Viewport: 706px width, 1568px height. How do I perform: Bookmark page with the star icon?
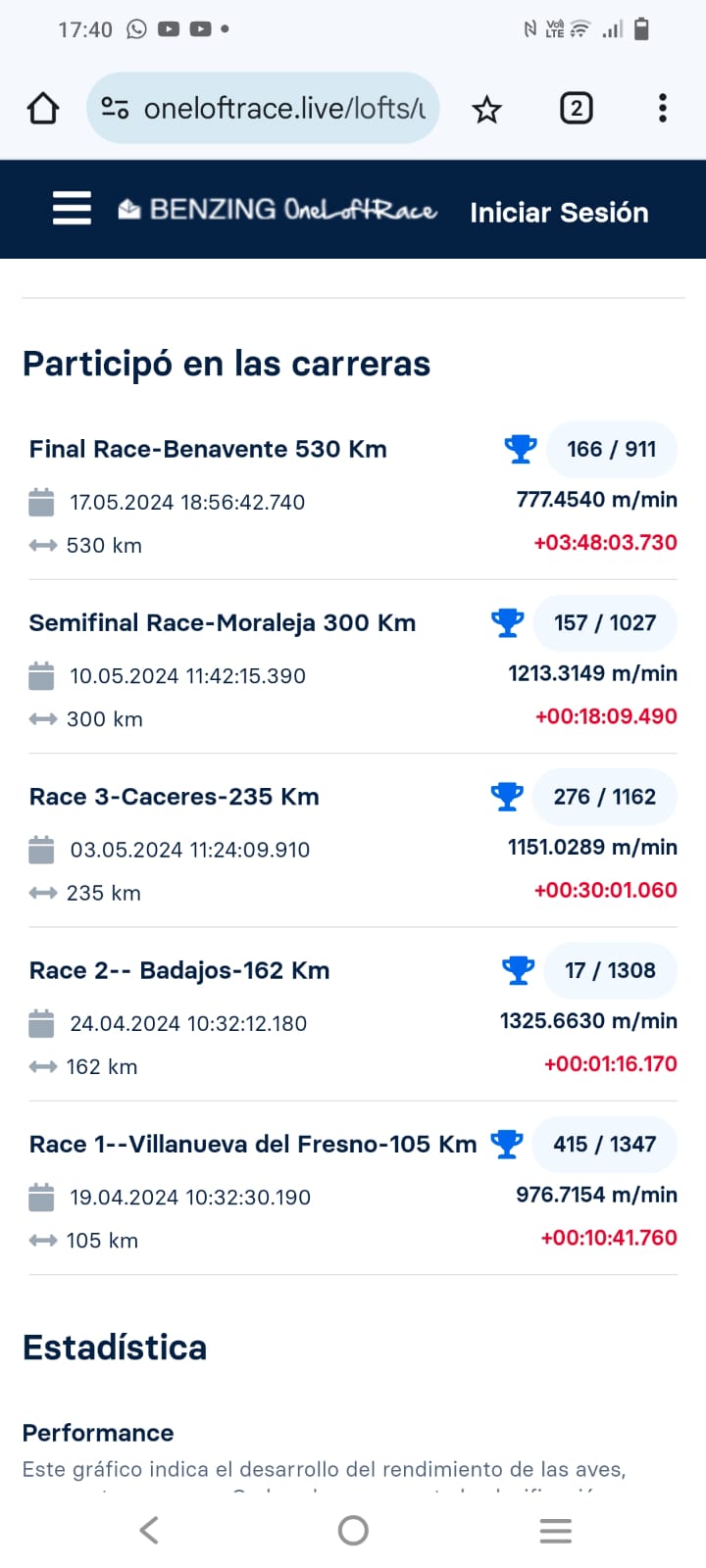(486, 109)
